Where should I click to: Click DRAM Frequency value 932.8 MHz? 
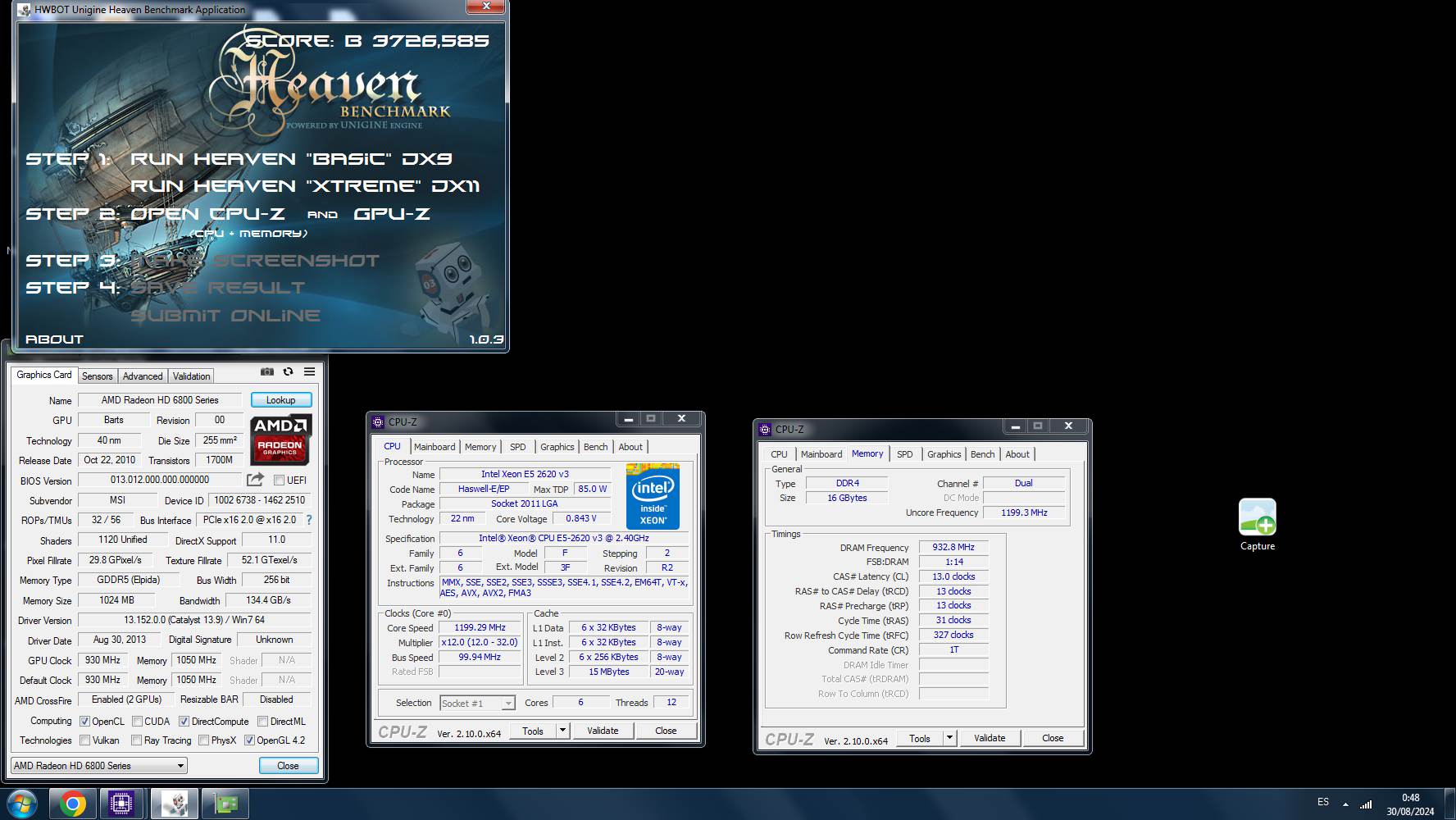point(953,547)
